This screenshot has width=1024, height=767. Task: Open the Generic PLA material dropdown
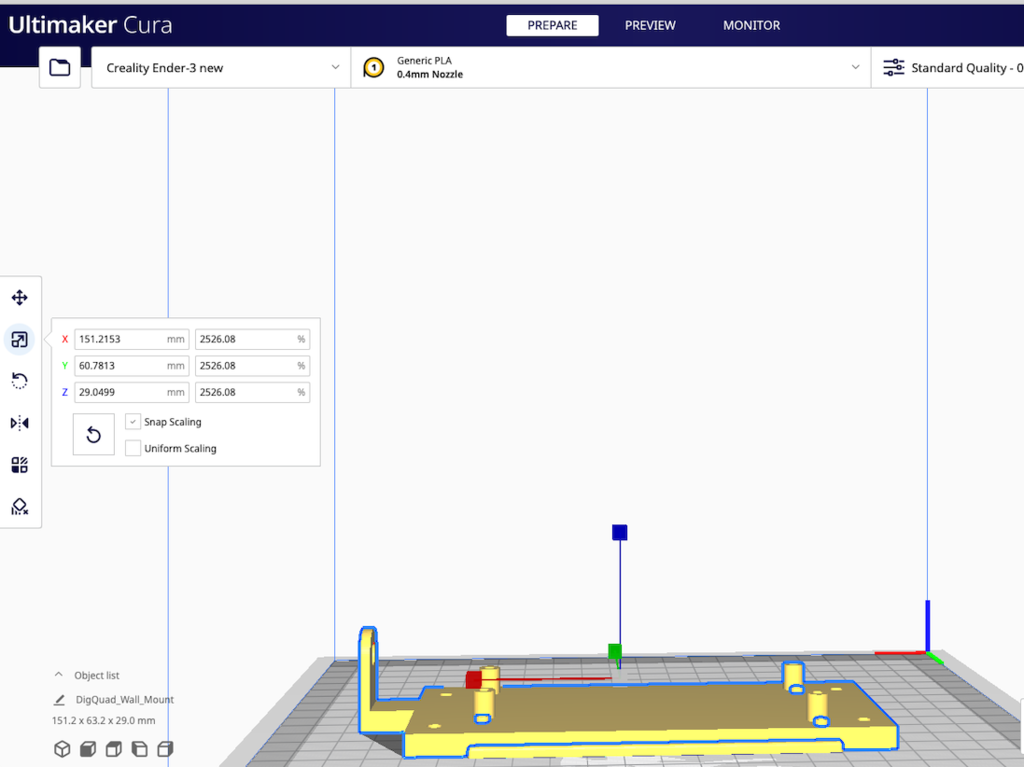pyautogui.click(x=610, y=68)
